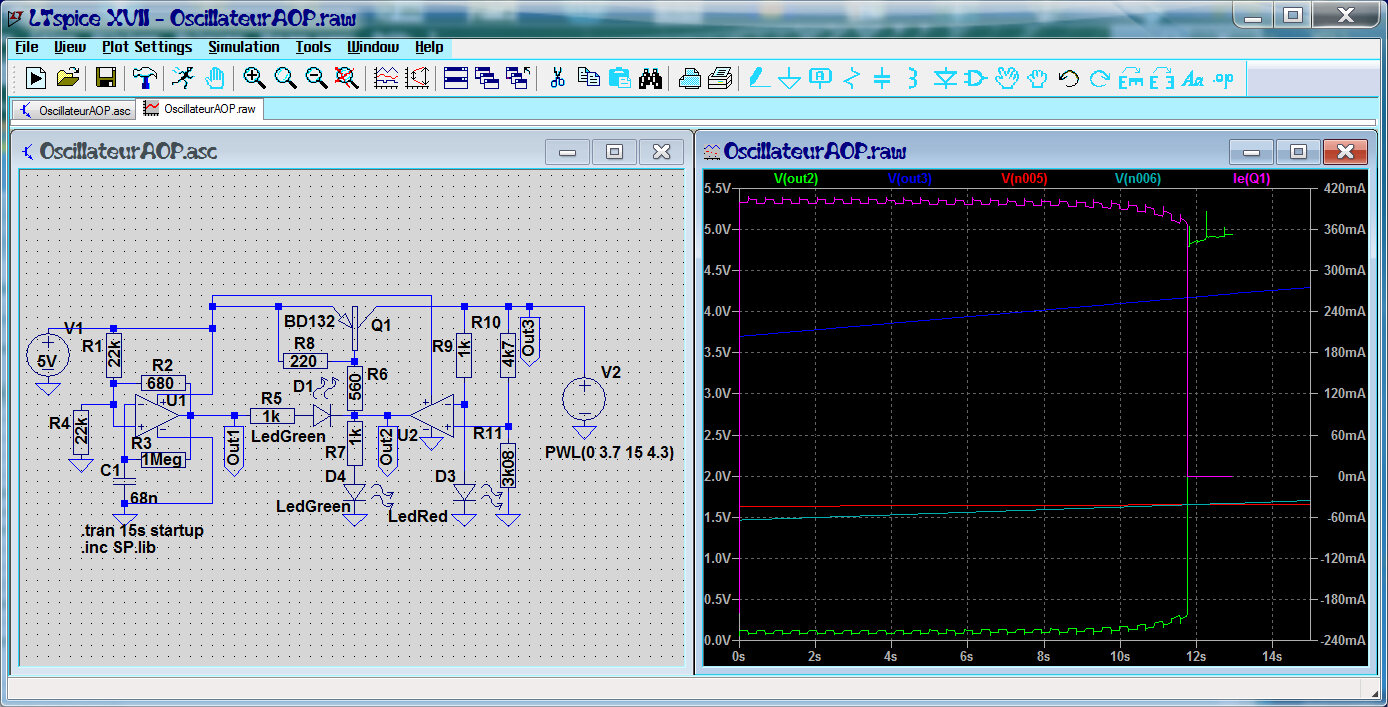Viewport: 1388px width, 707px height.
Task: Click the close all windows icon
Action: [518, 77]
